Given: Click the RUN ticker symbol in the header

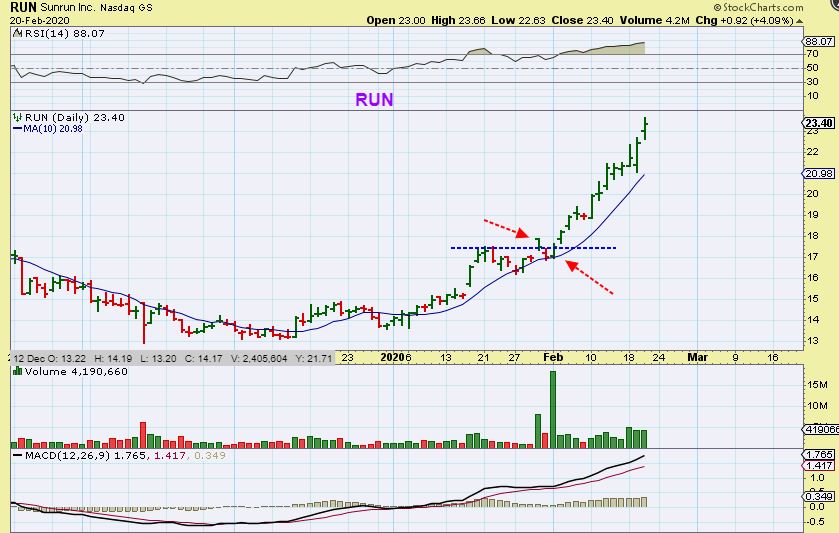Looking at the screenshot, I should click(24, 7).
